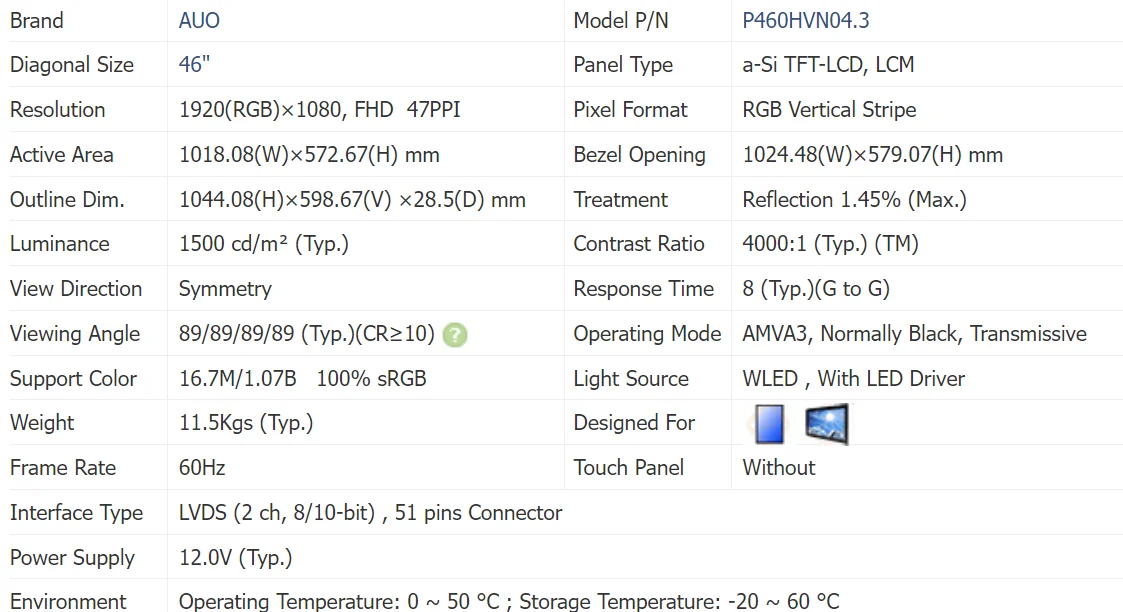
Task: Click the landscape screen icon under Designed For
Action: point(826,424)
